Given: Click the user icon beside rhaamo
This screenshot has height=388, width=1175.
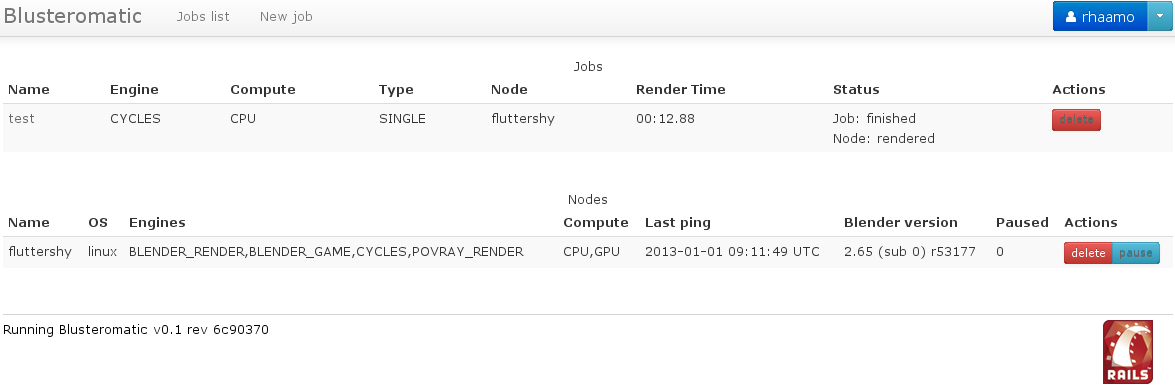Looking at the screenshot, I should pyautogui.click(x=1071, y=16).
